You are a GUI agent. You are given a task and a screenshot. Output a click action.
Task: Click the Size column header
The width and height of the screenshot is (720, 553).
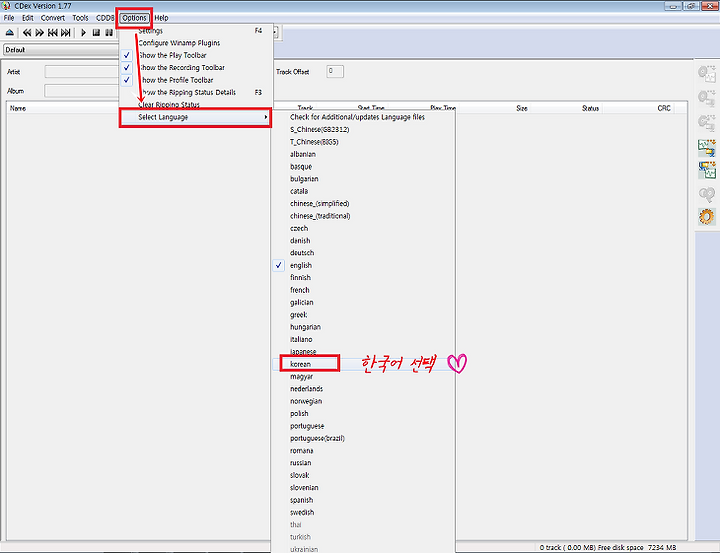[x=522, y=108]
